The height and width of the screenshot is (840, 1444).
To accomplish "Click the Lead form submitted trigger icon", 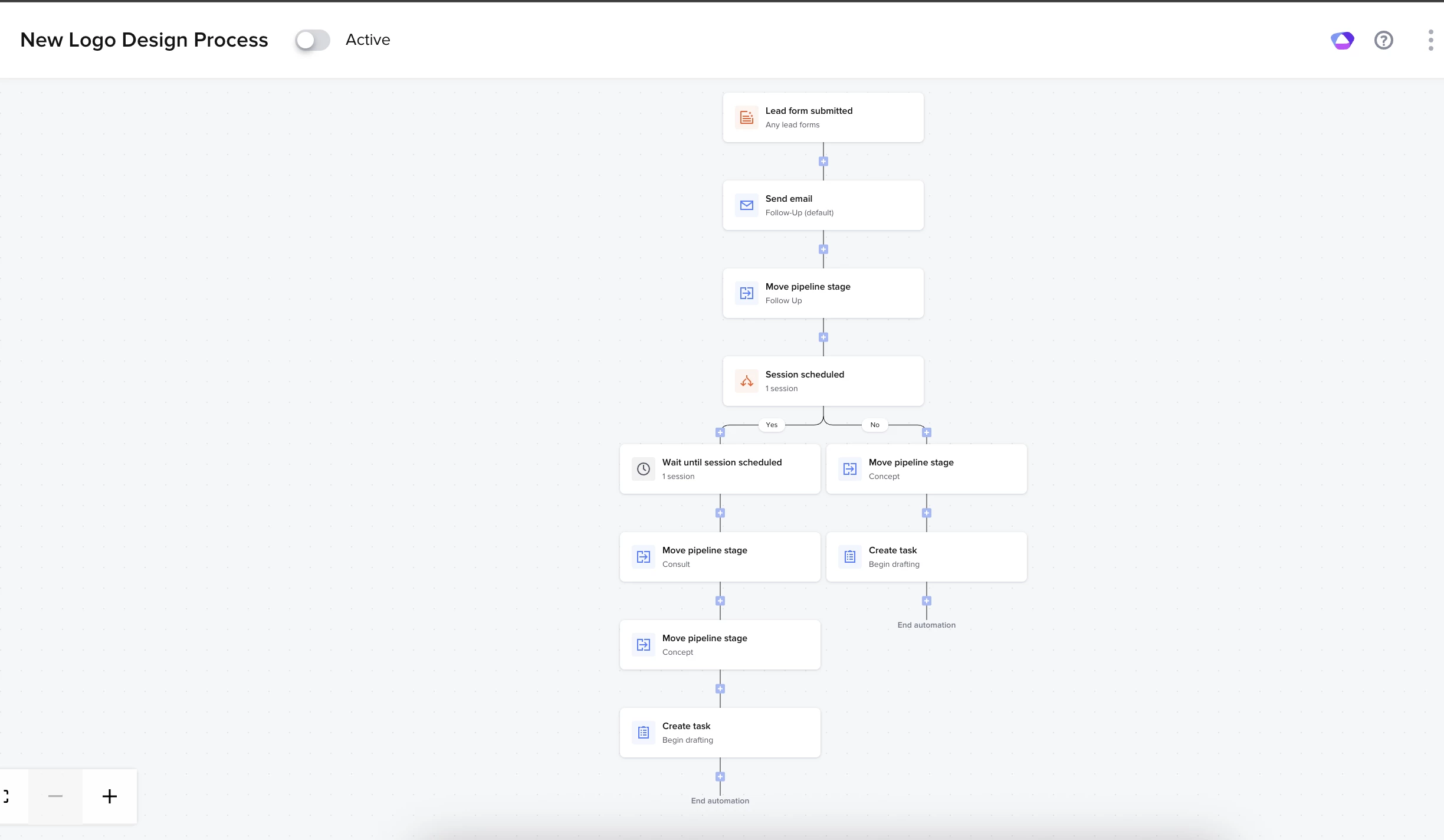I will [746, 117].
